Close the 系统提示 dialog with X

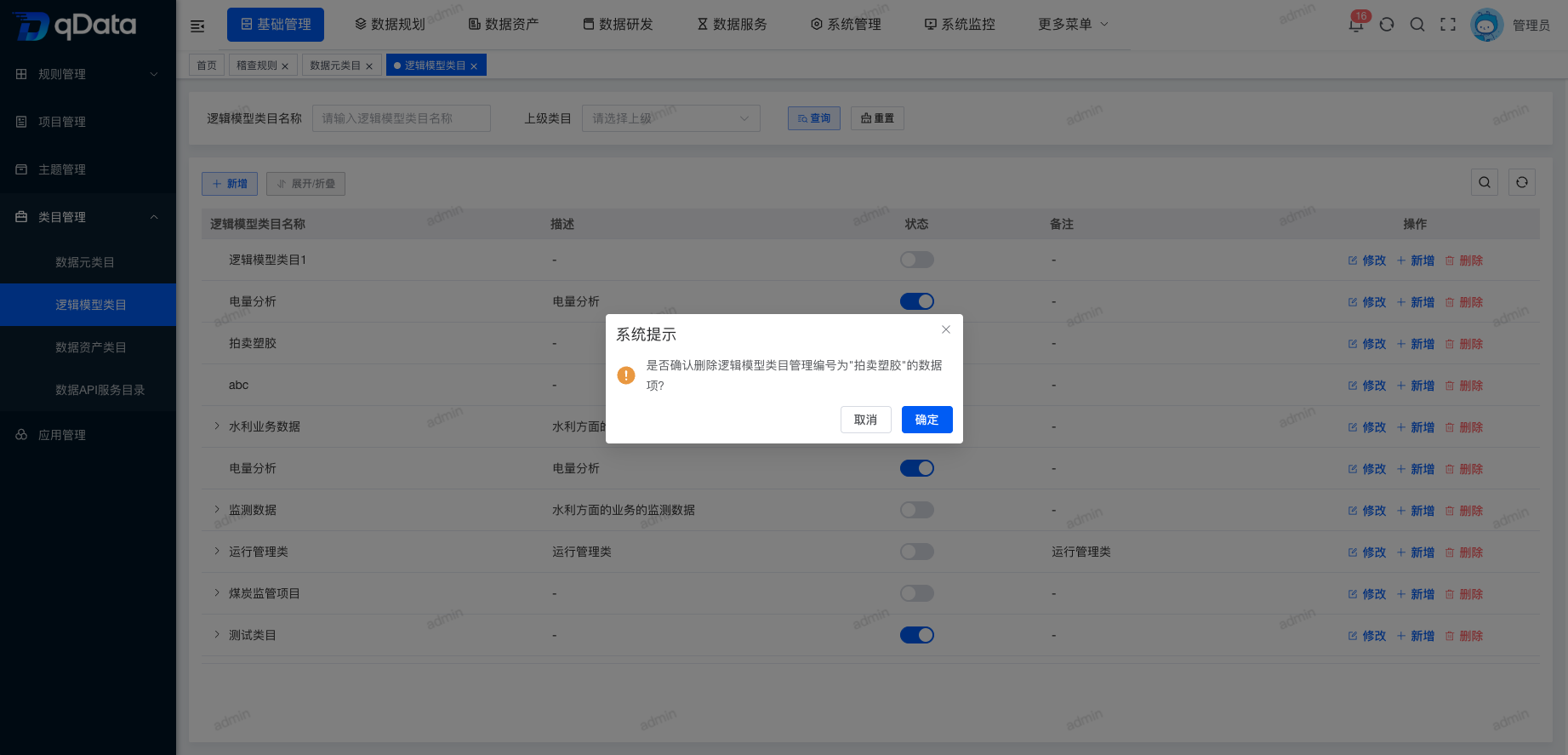click(x=946, y=329)
